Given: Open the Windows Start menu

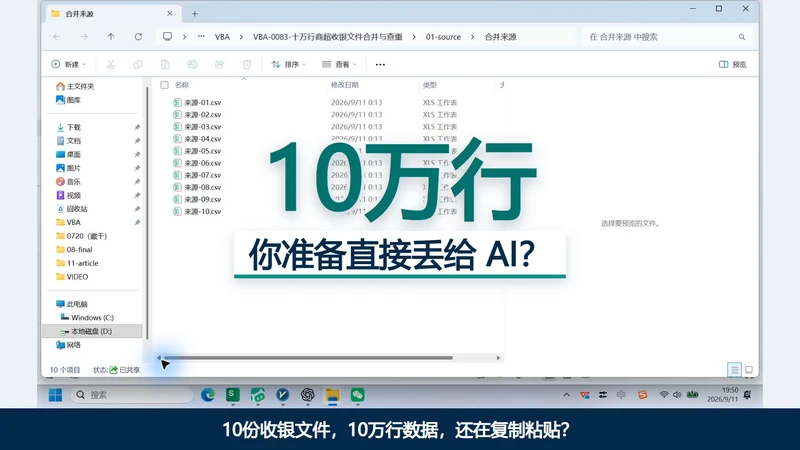Looking at the screenshot, I should (55, 395).
